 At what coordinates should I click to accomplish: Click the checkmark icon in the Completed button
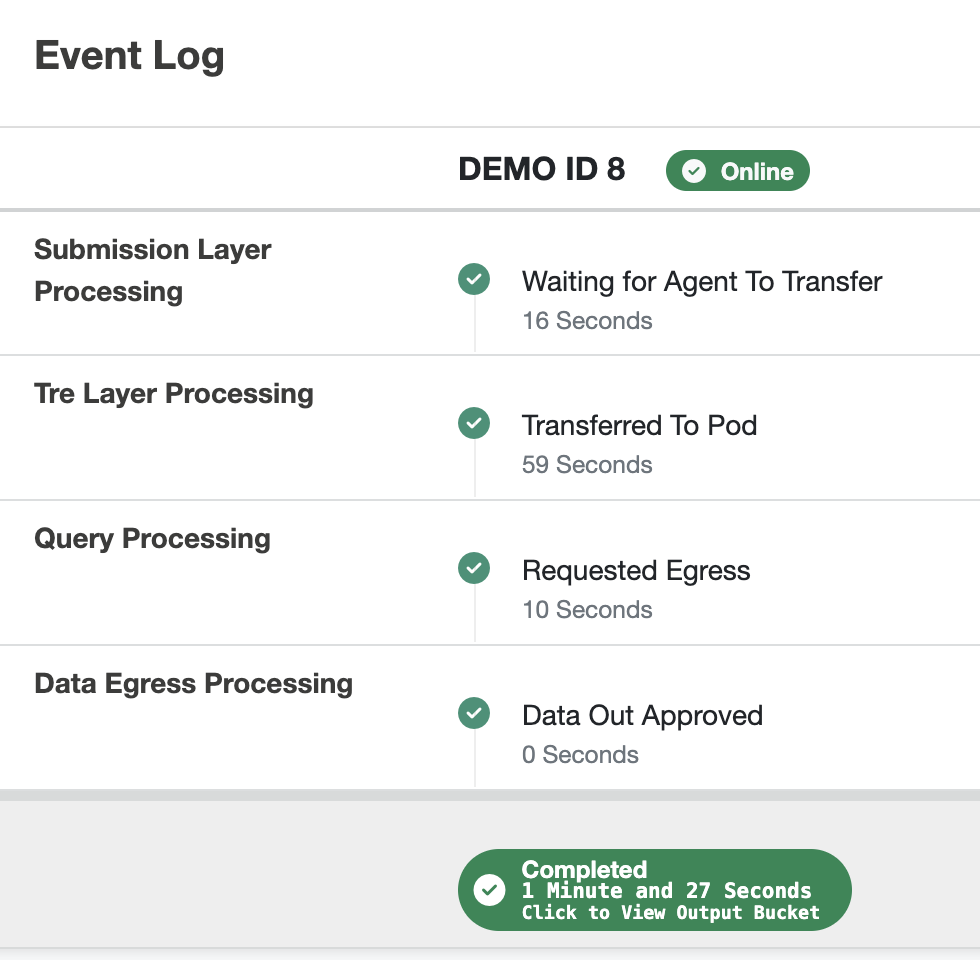489,890
